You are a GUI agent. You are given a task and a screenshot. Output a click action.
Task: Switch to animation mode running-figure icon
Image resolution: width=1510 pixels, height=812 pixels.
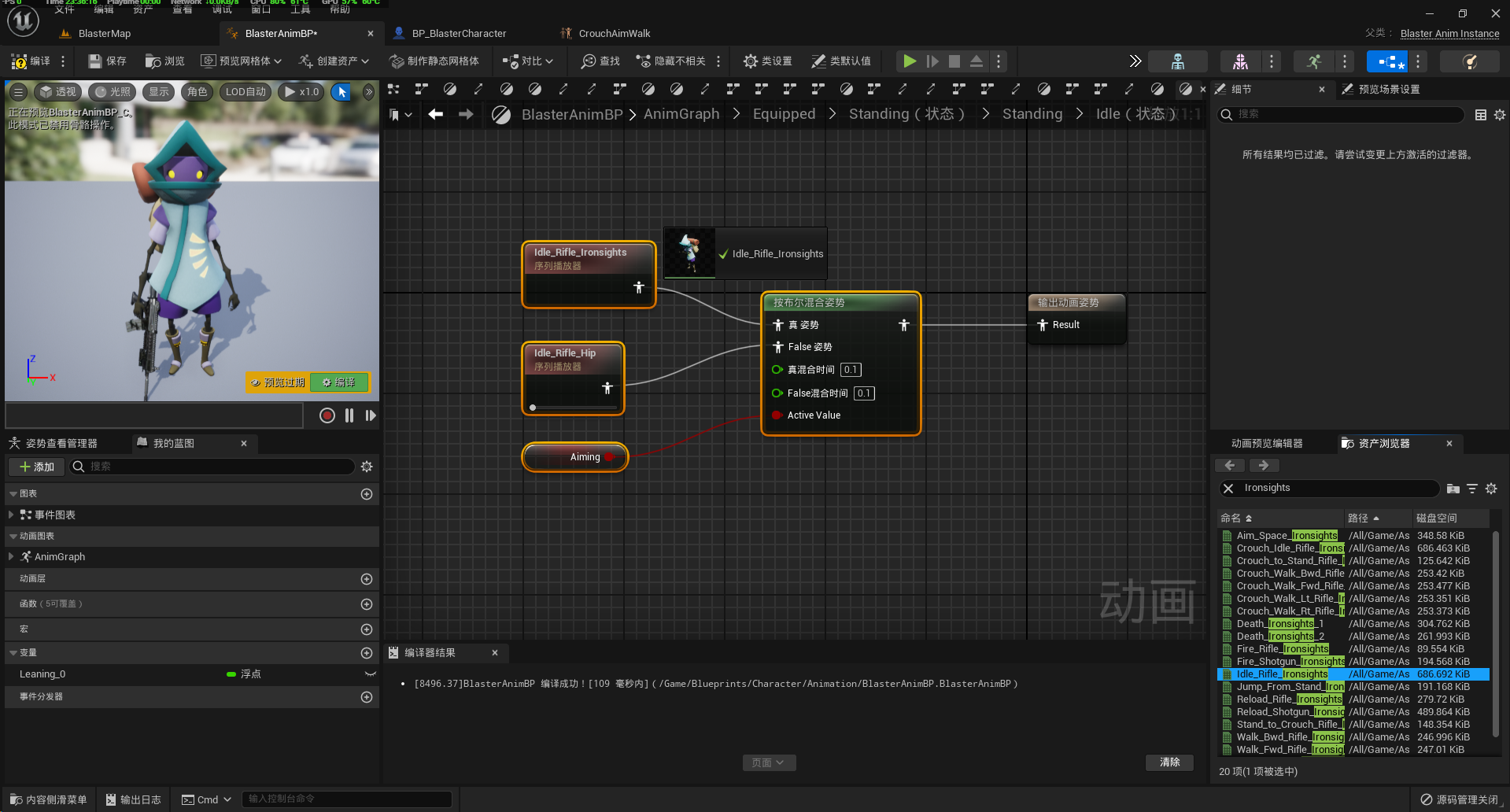pyautogui.click(x=1314, y=61)
